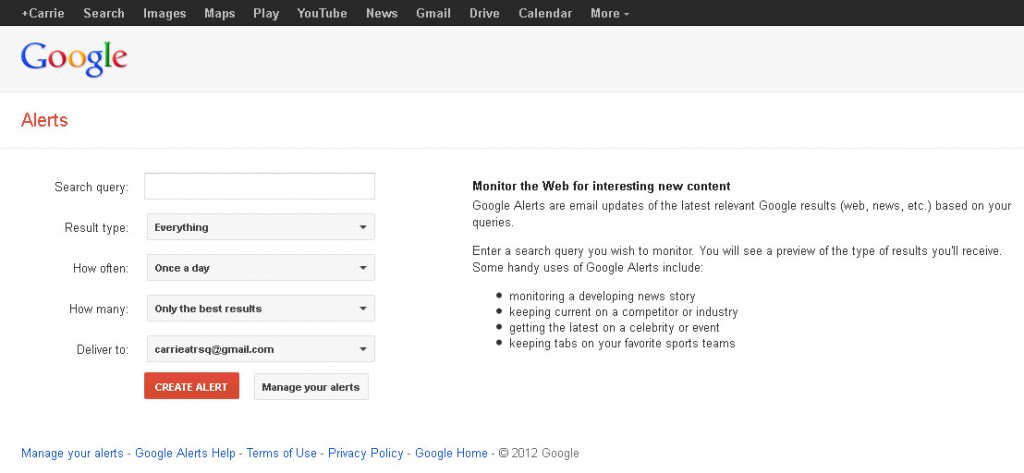Click the Manage your alerts button
The image size is (1024, 473).
pos(311,386)
